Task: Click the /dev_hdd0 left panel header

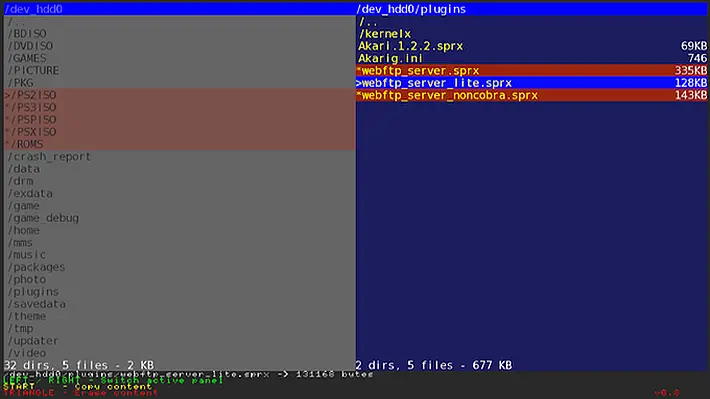Action: click(x=180, y=9)
